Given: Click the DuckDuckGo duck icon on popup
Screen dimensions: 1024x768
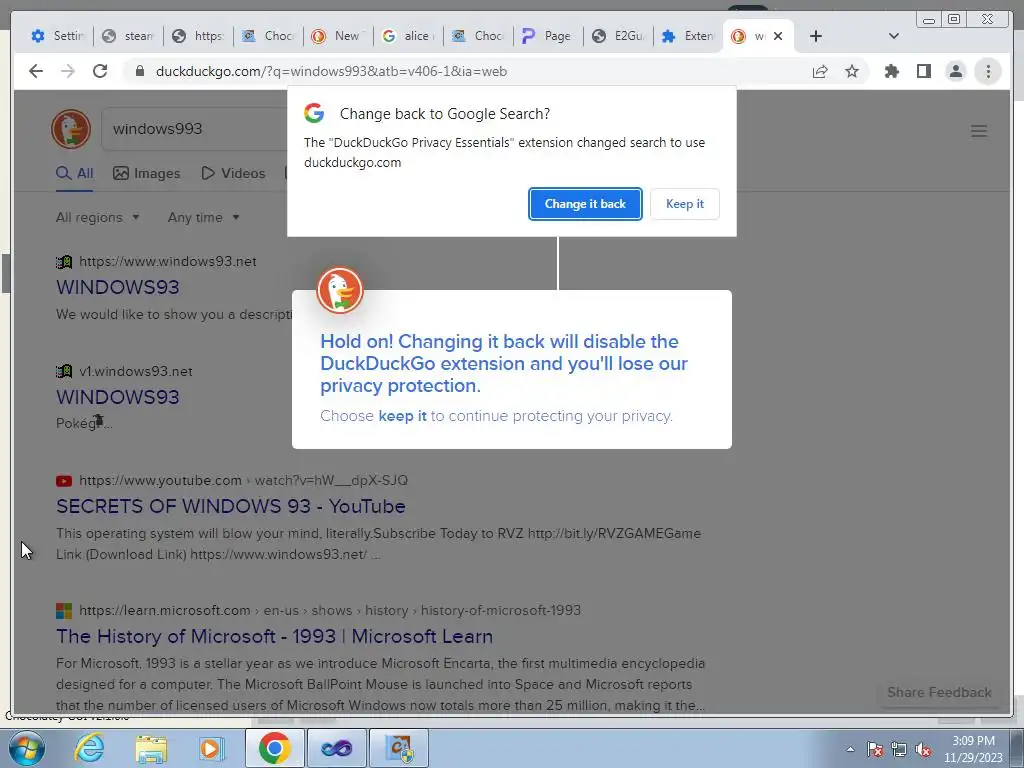Looking at the screenshot, I should coord(340,290).
